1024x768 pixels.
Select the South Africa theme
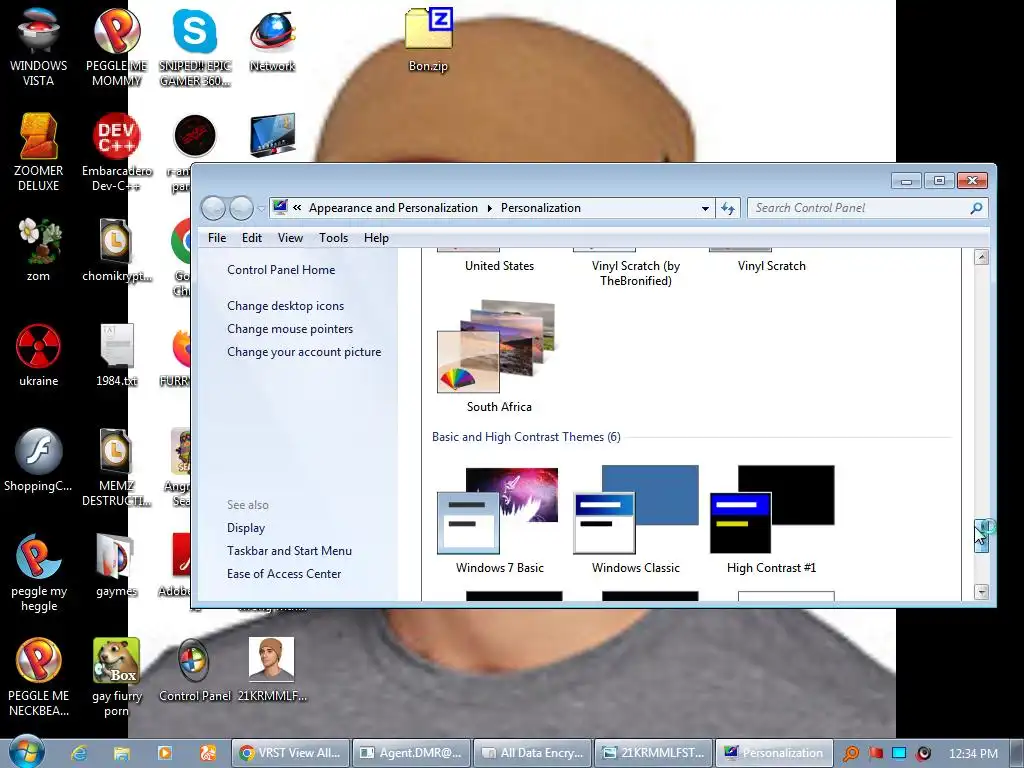point(498,356)
